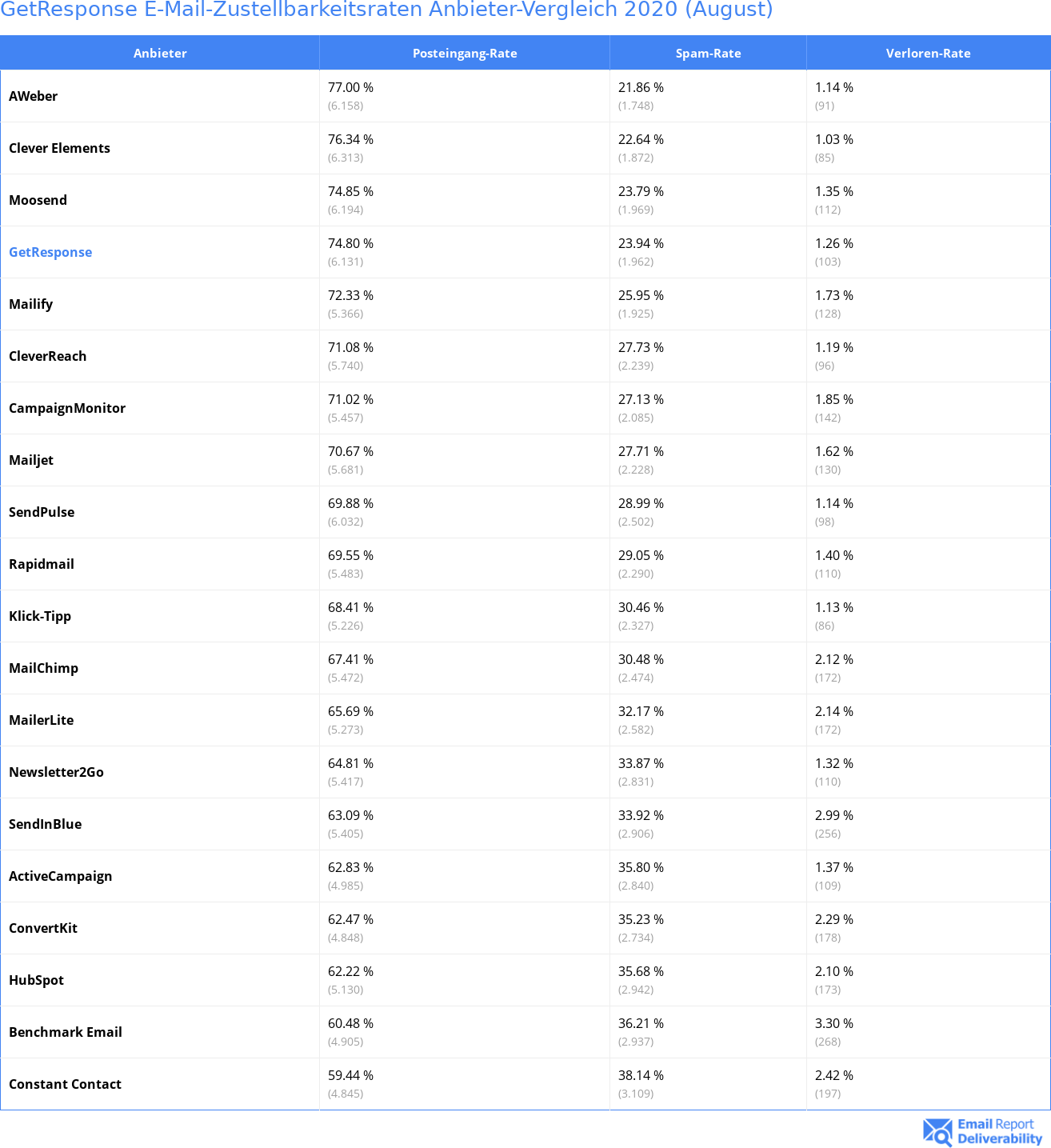Select the Clever Elements row name
The height and width of the screenshot is (1148, 1051).
tap(59, 148)
